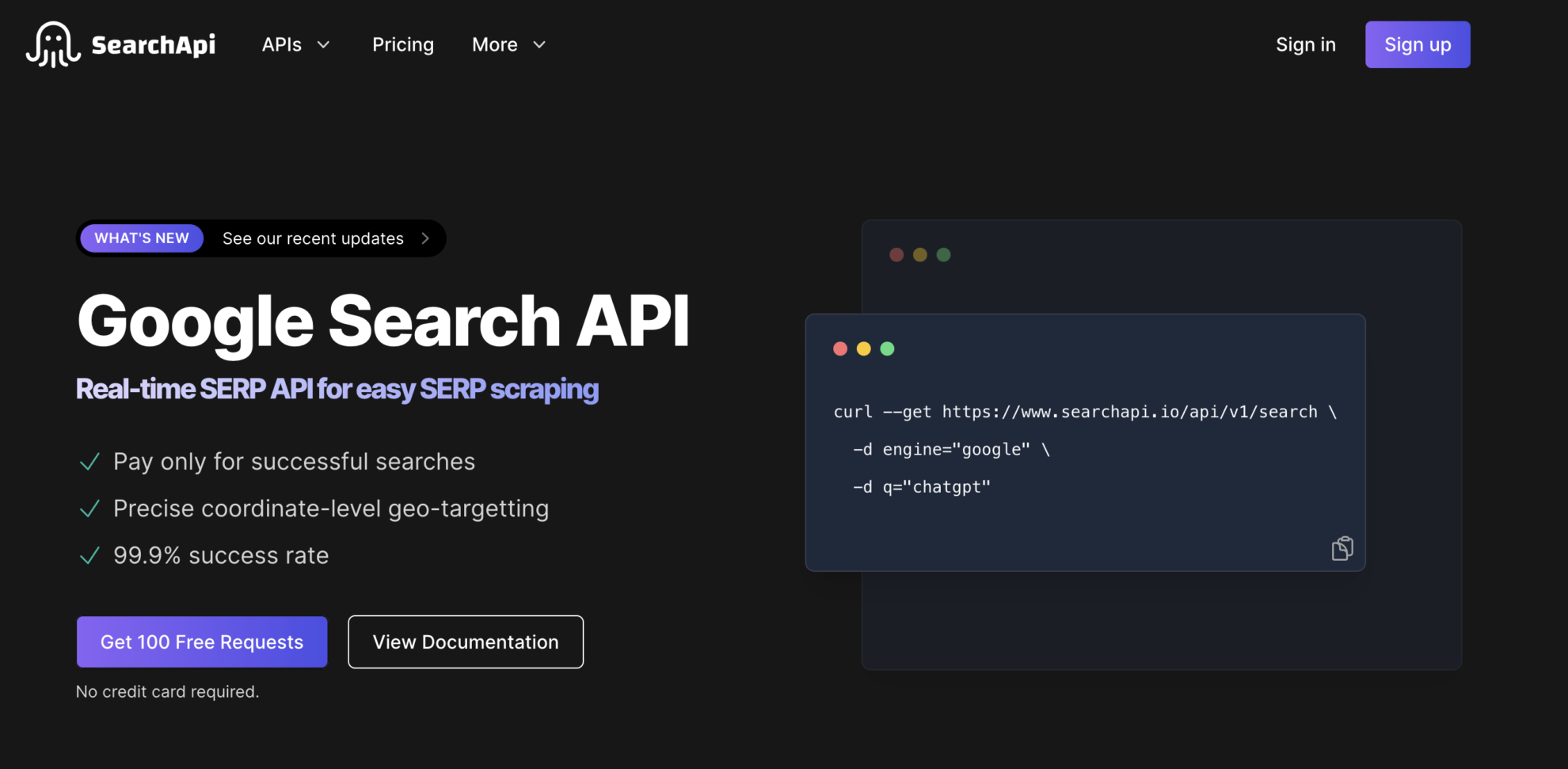This screenshot has height=769, width=1568.
Task: Open the APIs dropdown menu
Action: [295, 44]
